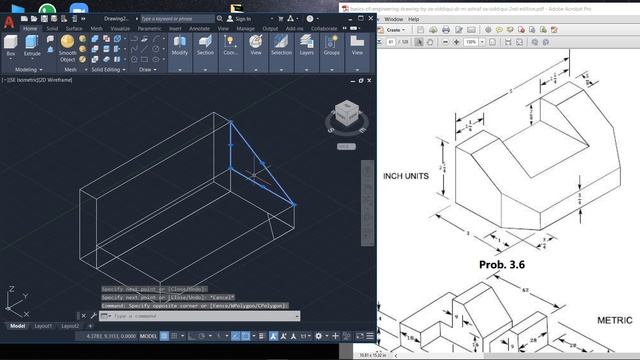
Task: Toggle ortho mode in status bar
Action: (x=191, y=336)
